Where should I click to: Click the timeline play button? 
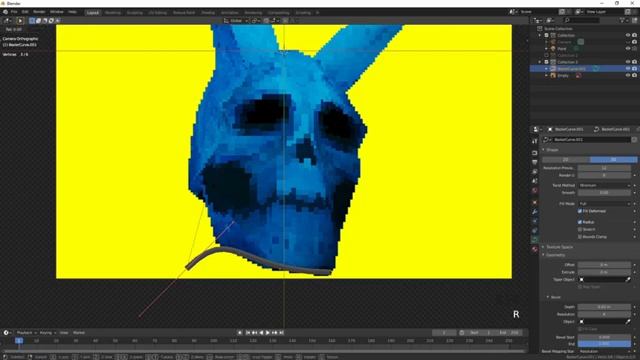(268, 333)
